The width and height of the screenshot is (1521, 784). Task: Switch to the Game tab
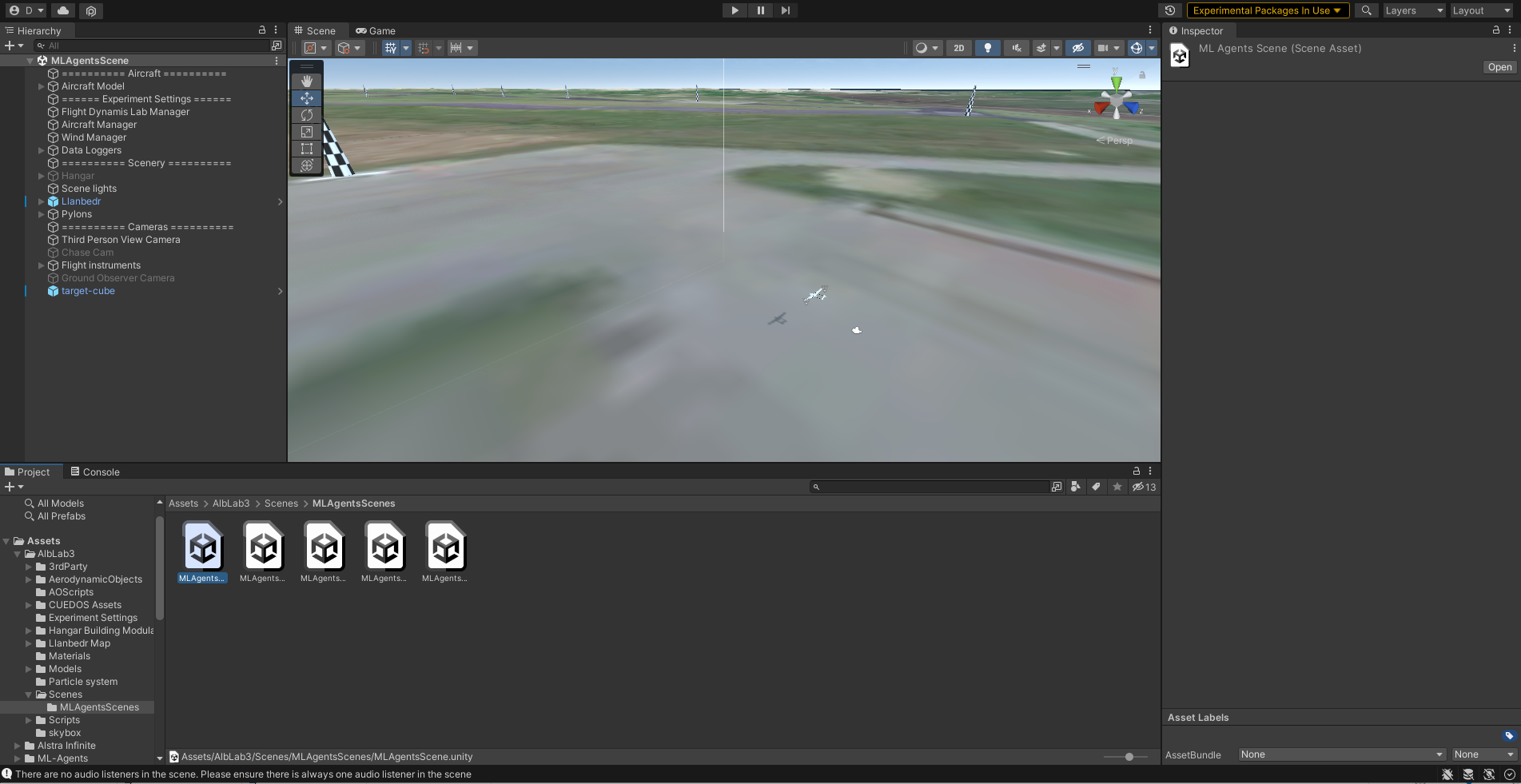[376, 30]
